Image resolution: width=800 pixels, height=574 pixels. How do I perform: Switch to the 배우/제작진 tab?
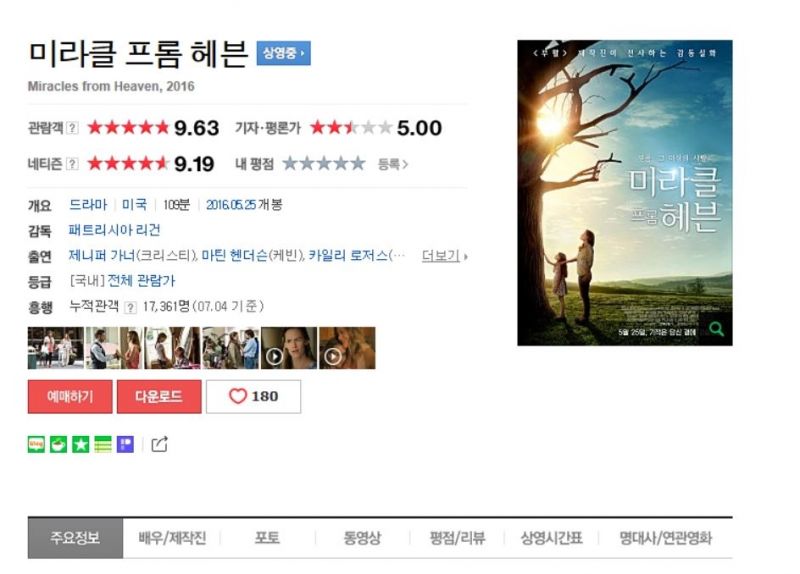tap(172, 538)
